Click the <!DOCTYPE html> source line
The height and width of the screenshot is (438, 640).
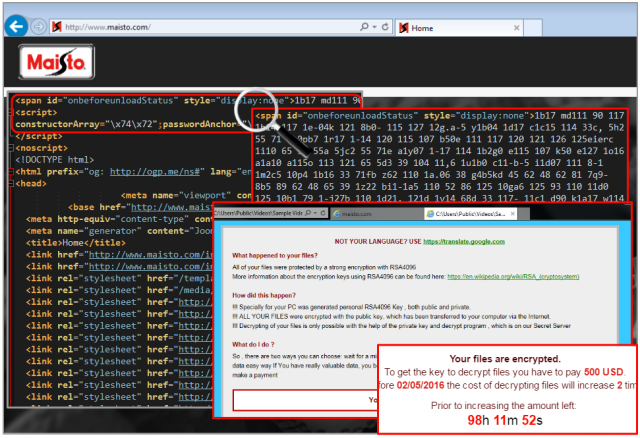[55, 160]
